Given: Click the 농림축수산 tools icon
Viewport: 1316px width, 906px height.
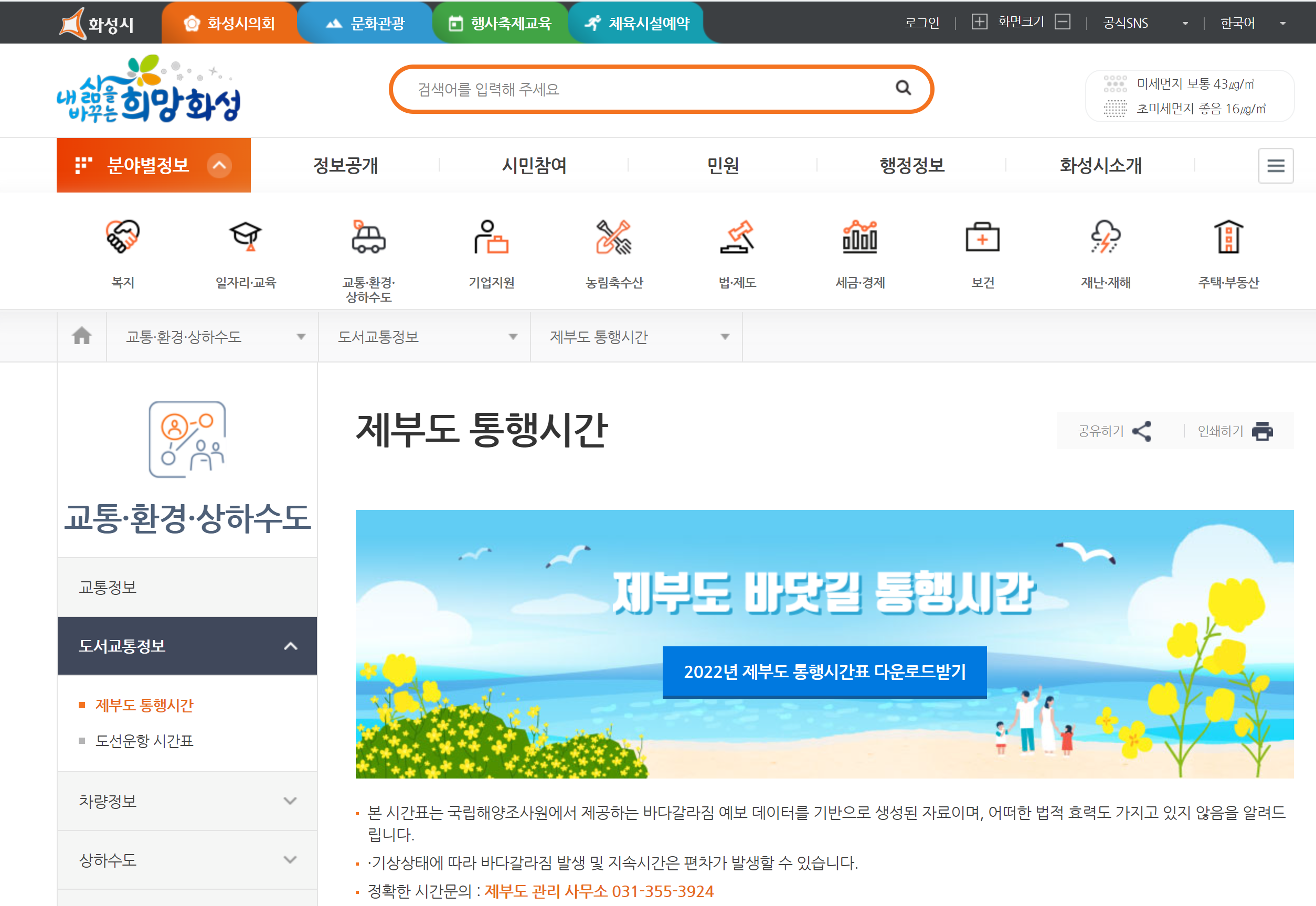Looking at the screenshot, I should pyautogui.click(x=614, y=236).
